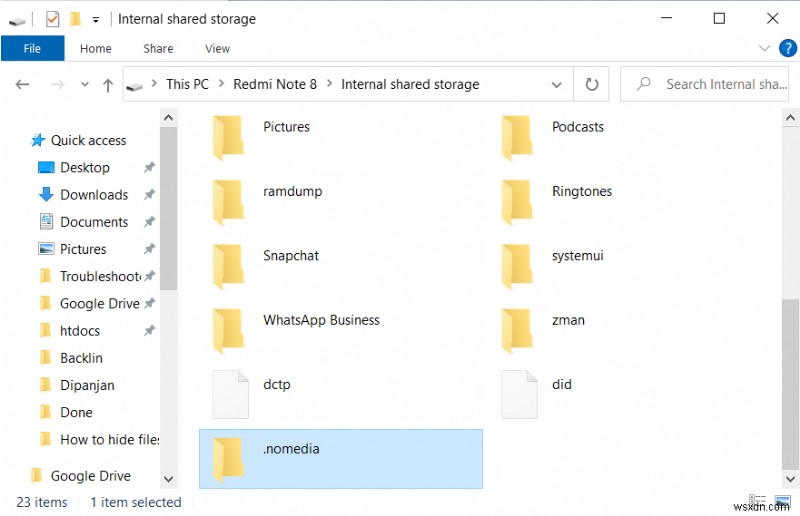Open the Pictures folder icon
Image resolution: width=800 pixels, height=516 pixels.
229,138
